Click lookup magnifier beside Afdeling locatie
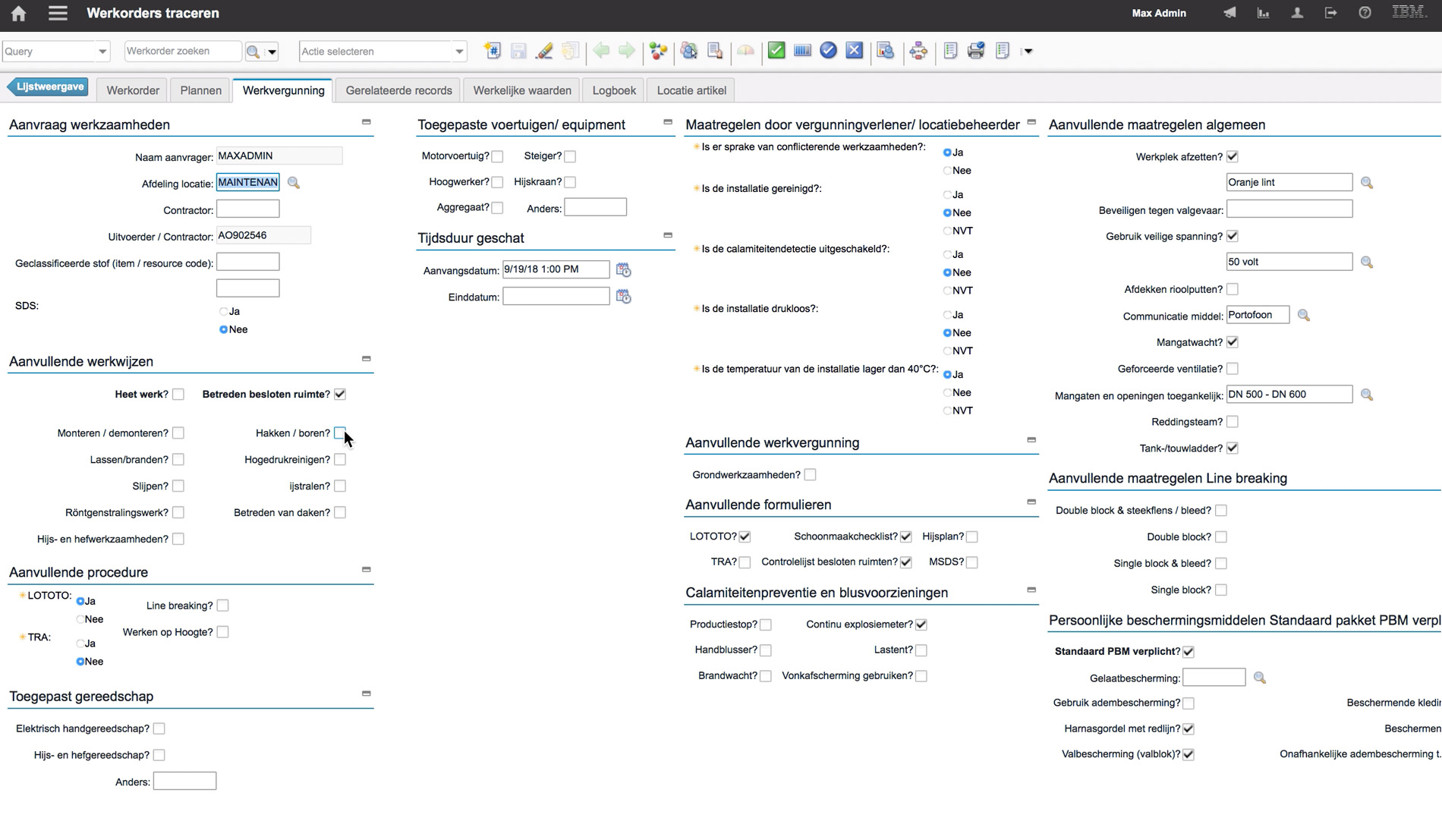Viewport: 1442px width, 840px height. point(294,183)
